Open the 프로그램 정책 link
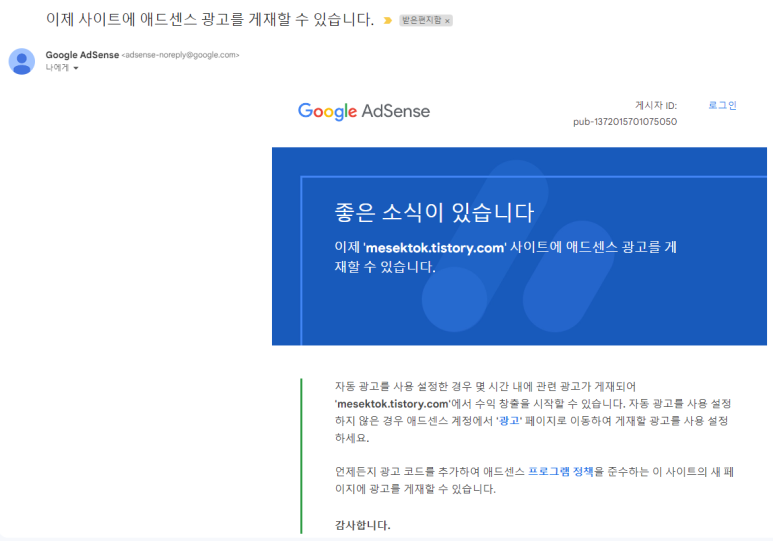The width and height of the screenshot is (773, 541). 561,471
